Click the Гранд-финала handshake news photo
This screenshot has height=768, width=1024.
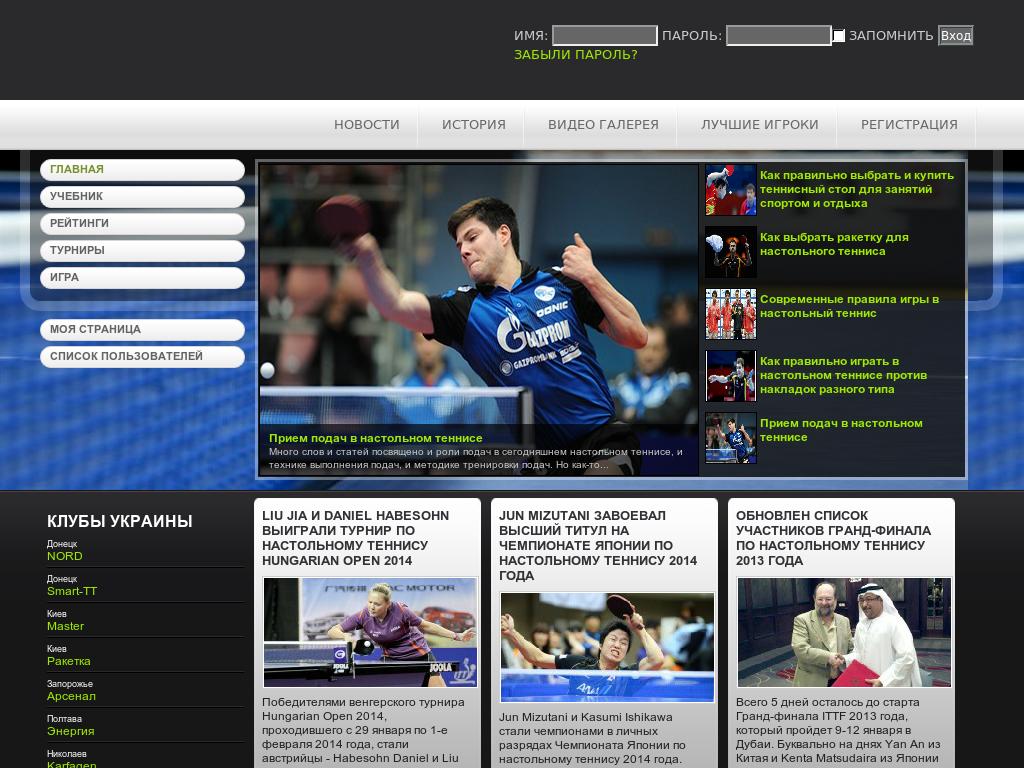coord(844,632)
